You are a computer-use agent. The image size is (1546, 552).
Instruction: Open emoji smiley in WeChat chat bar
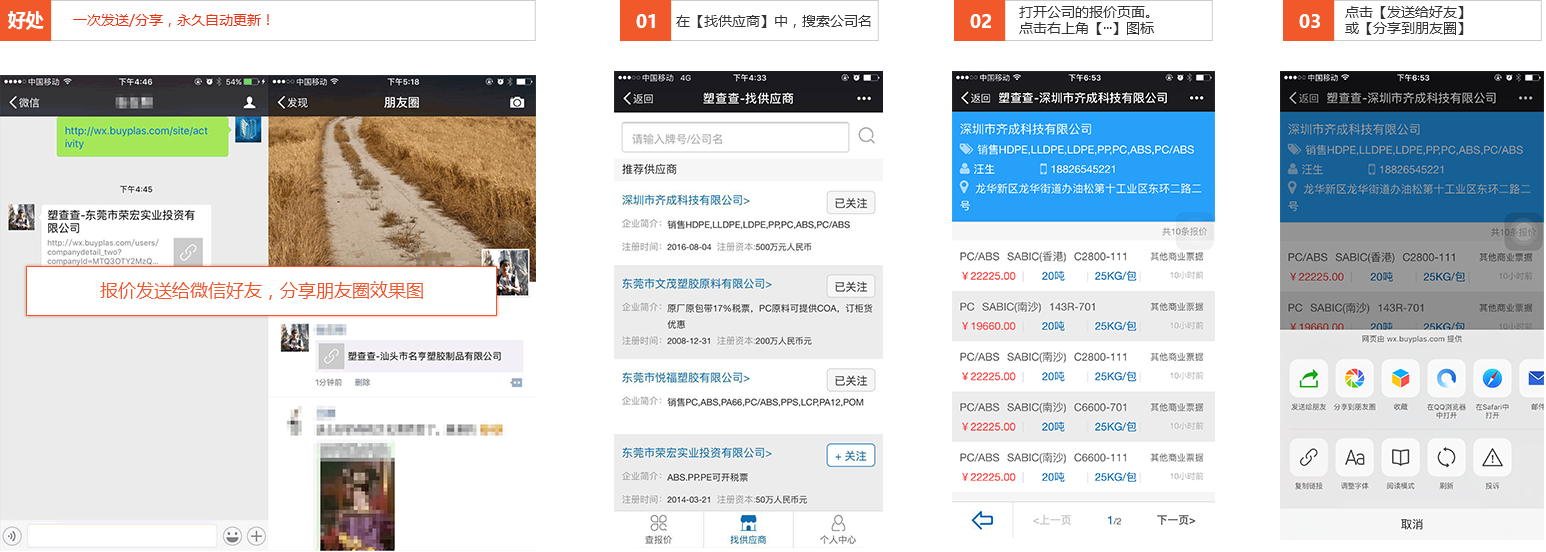pos(232,536)
